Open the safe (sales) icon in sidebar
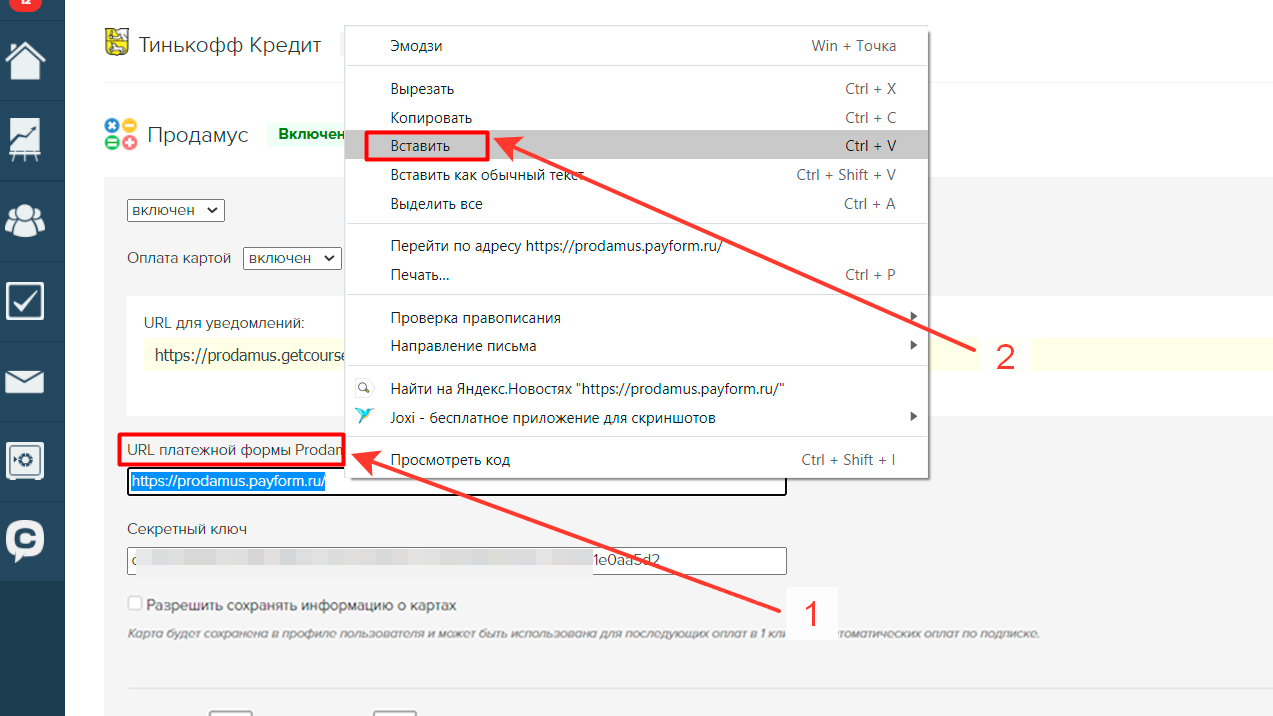The height and width of the screenshot is (716, 1273). 25,461
